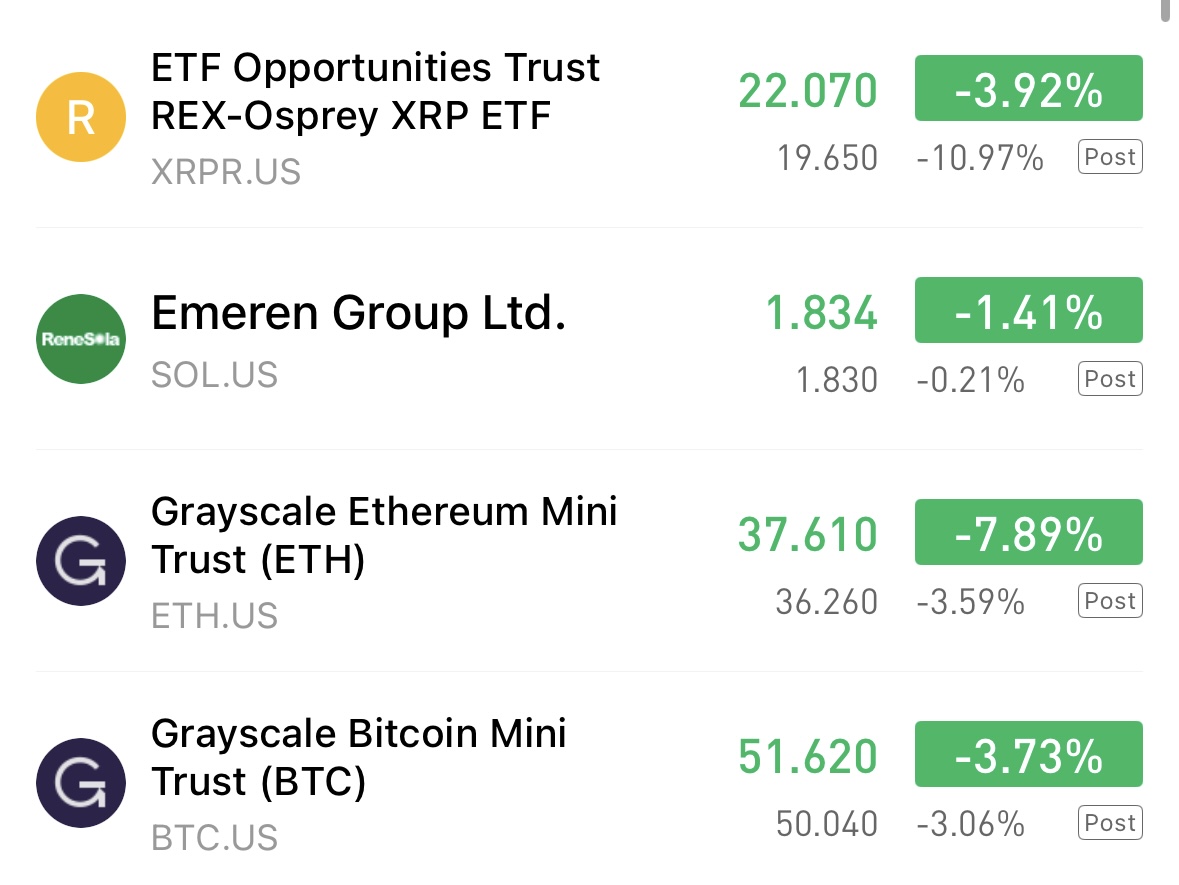Toggle the -1.41% change display badge
Viewport: 1179px width, 885px height.
tap(1028, 313)
